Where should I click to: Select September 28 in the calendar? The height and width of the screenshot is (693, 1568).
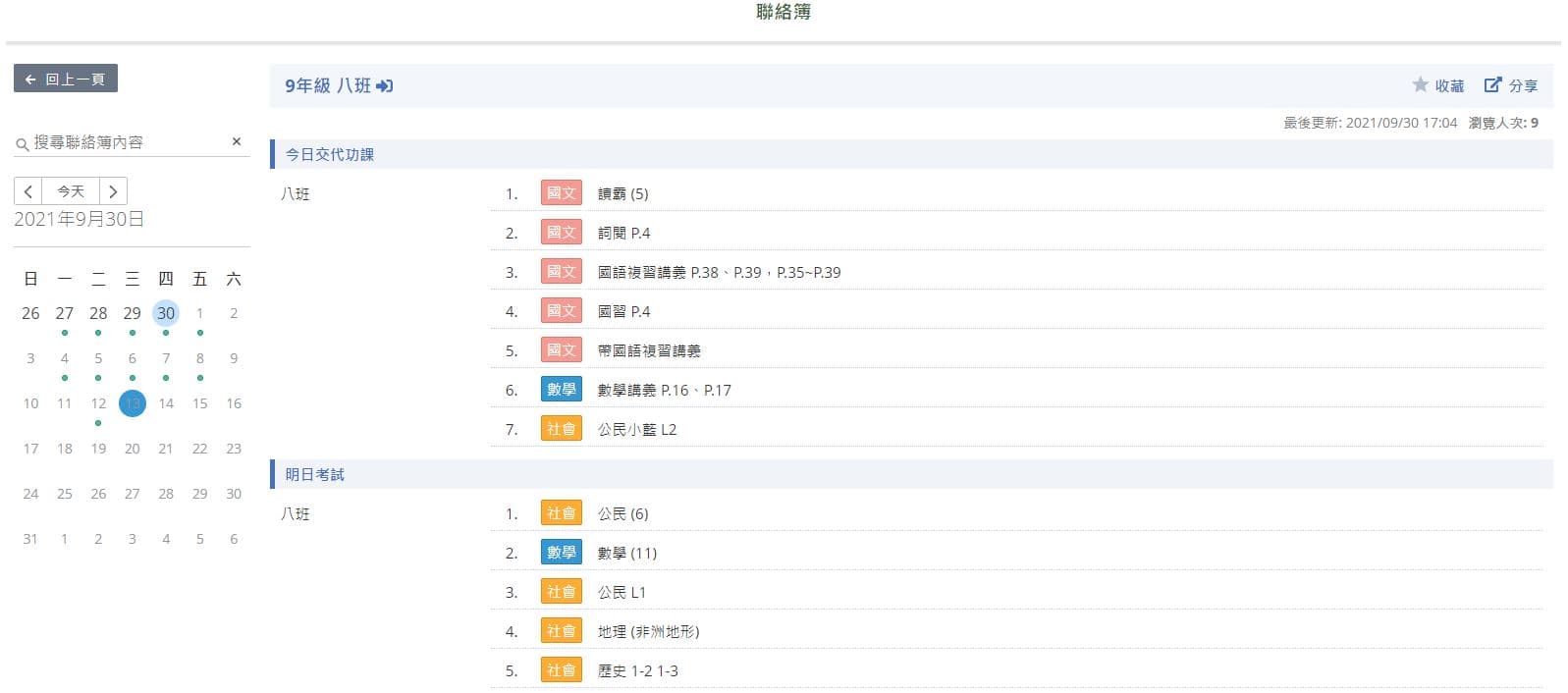(98, 313)
